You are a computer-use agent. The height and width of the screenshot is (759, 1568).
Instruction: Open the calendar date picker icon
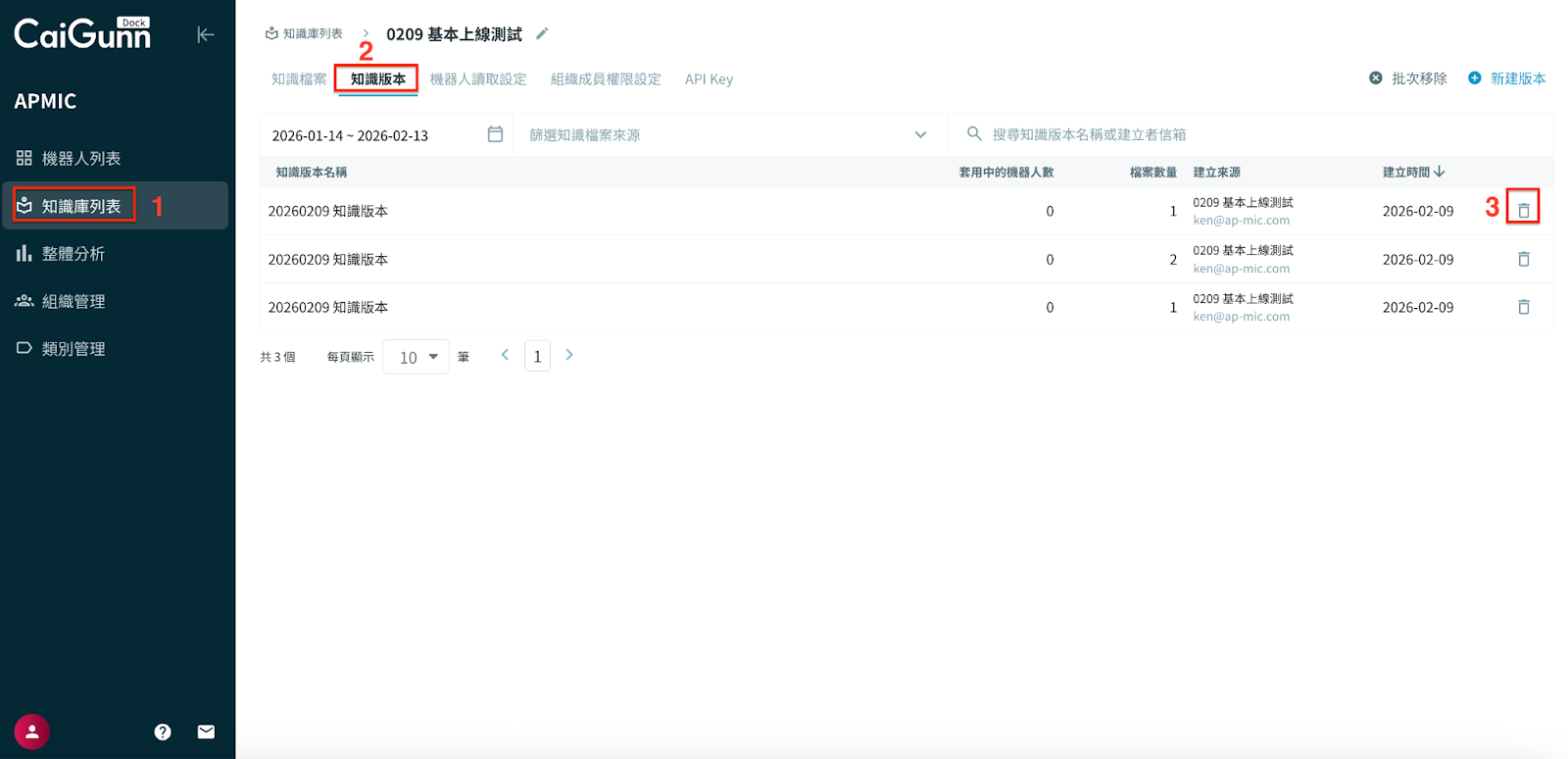(495, 134)
